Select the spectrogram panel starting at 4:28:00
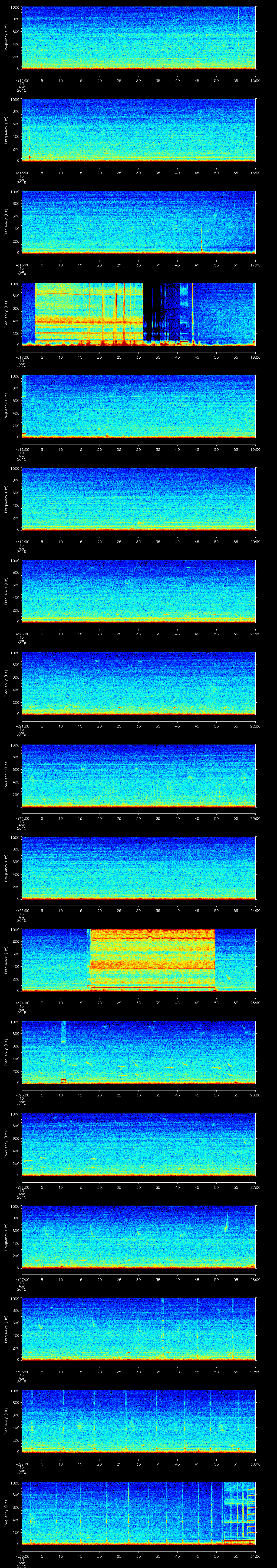 point(138,1329)
